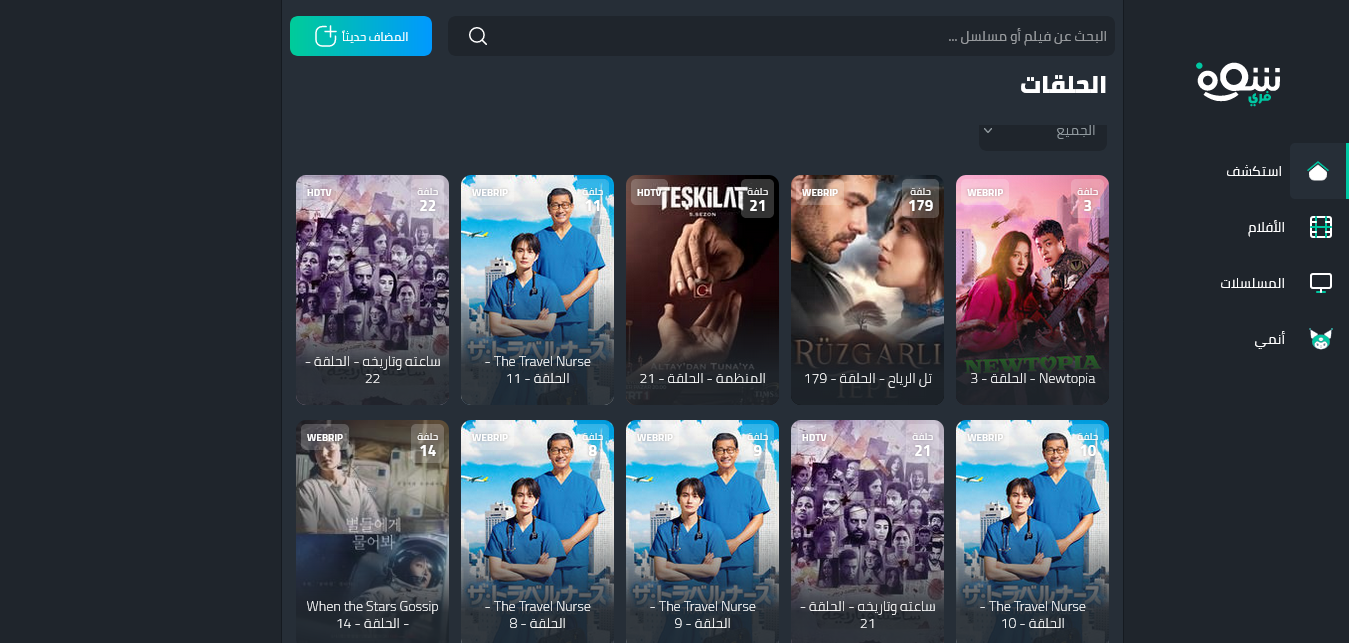Screen dimensions: 1349x643
Task: Open The Travel Nurse episode 9 poster
Action: coord(702,531)
